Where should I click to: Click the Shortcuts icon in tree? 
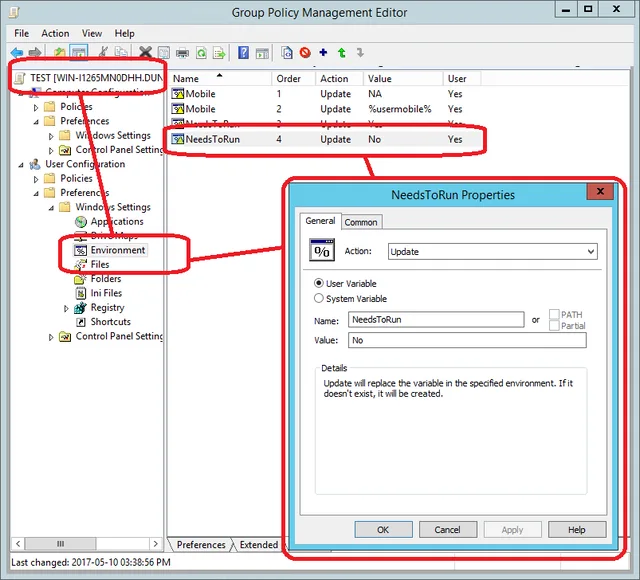pyautogui.click(x=81, y=322)
